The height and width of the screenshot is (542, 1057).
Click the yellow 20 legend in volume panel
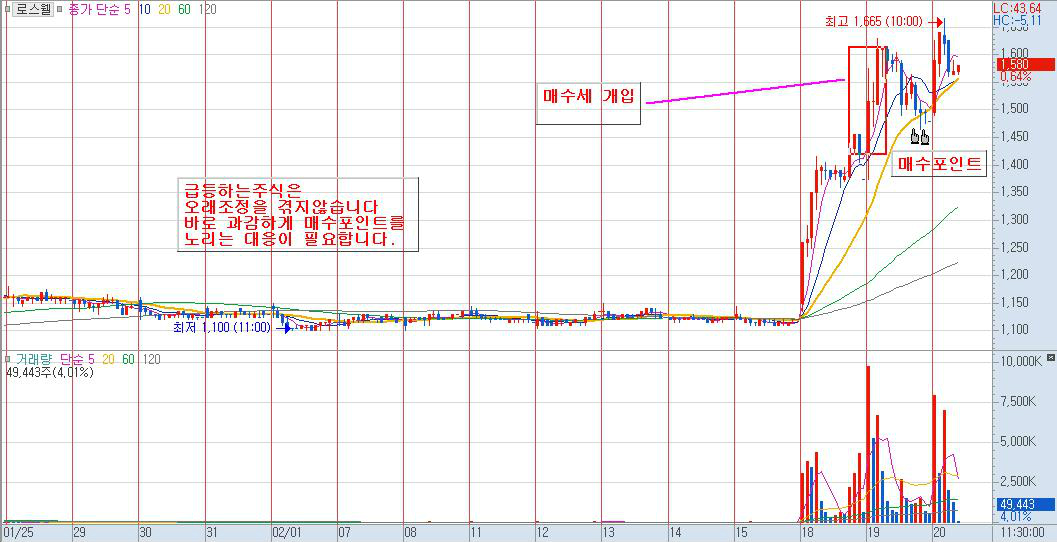tap(108, 359)
